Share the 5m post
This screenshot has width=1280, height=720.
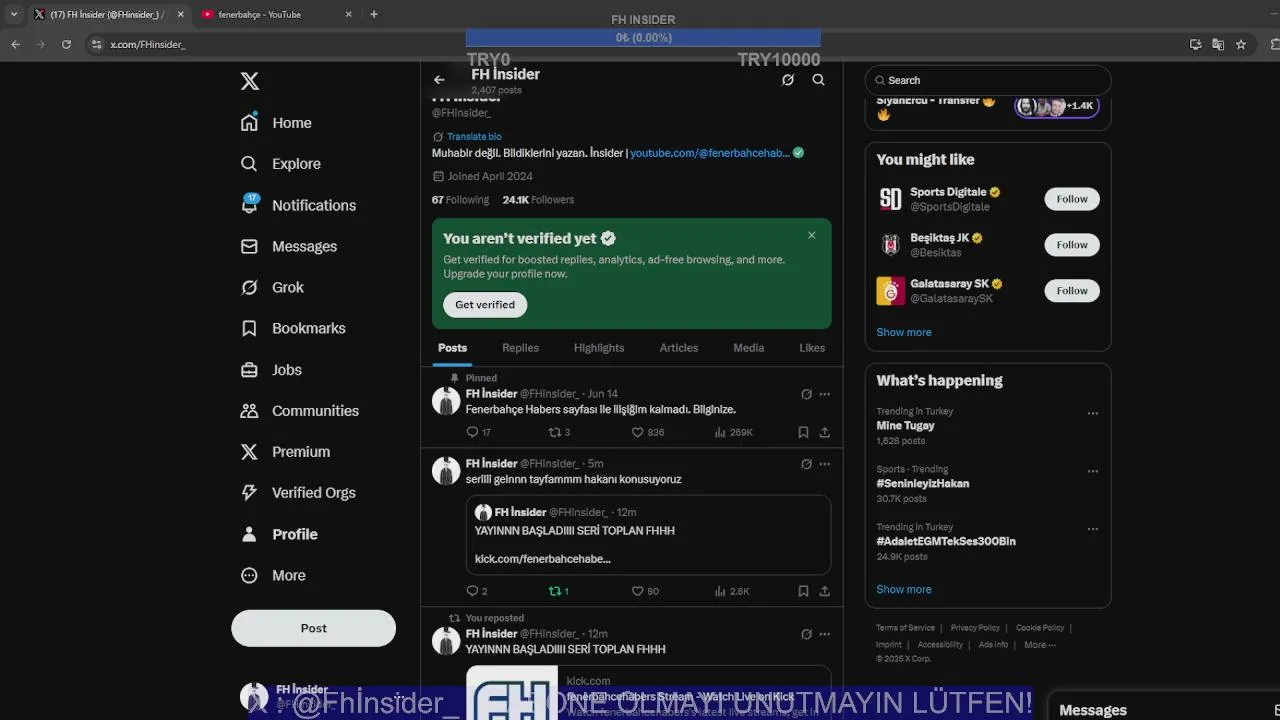[x=825, y=592]
